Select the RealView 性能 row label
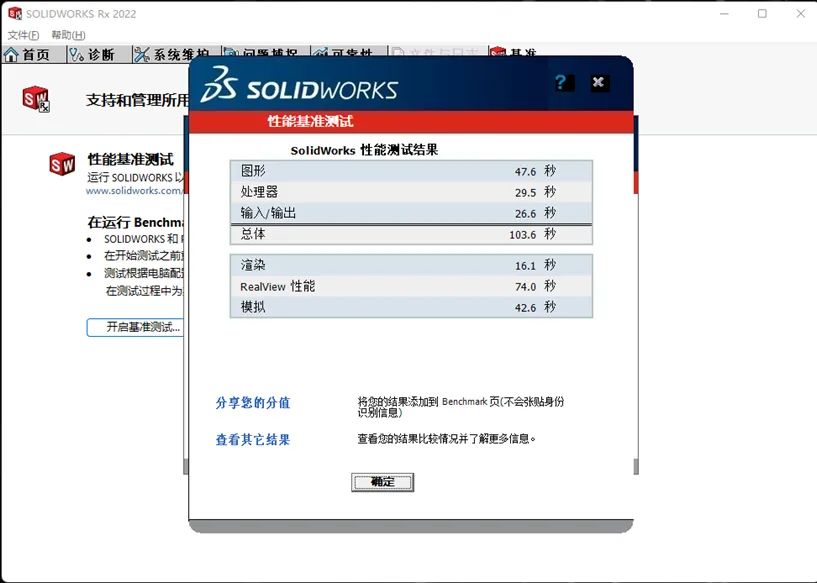Screen dimensions: 817x583 pyautogui.click(x=277, y=287)
